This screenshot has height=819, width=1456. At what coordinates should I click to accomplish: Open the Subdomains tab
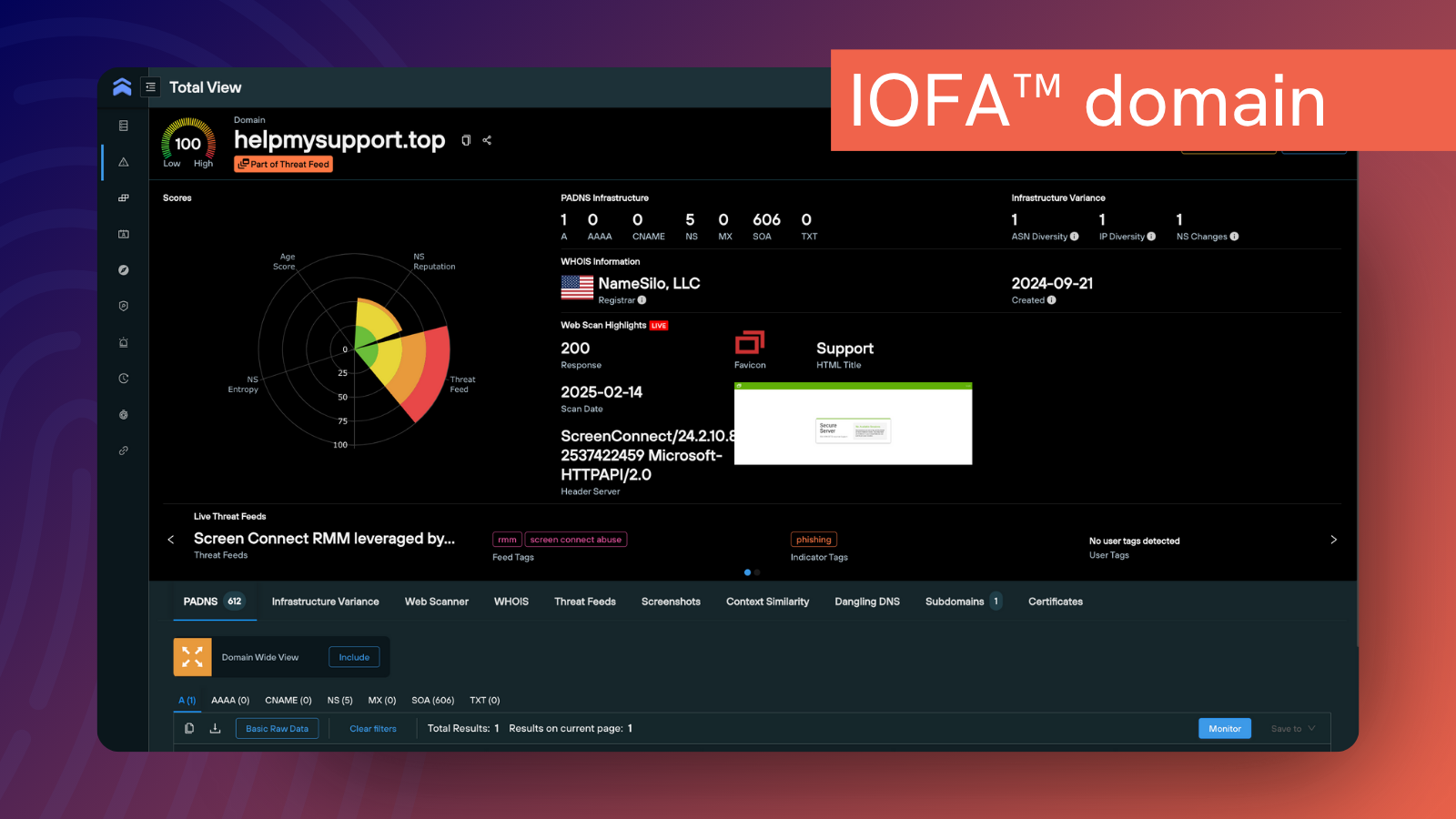(x=963, y=602)
